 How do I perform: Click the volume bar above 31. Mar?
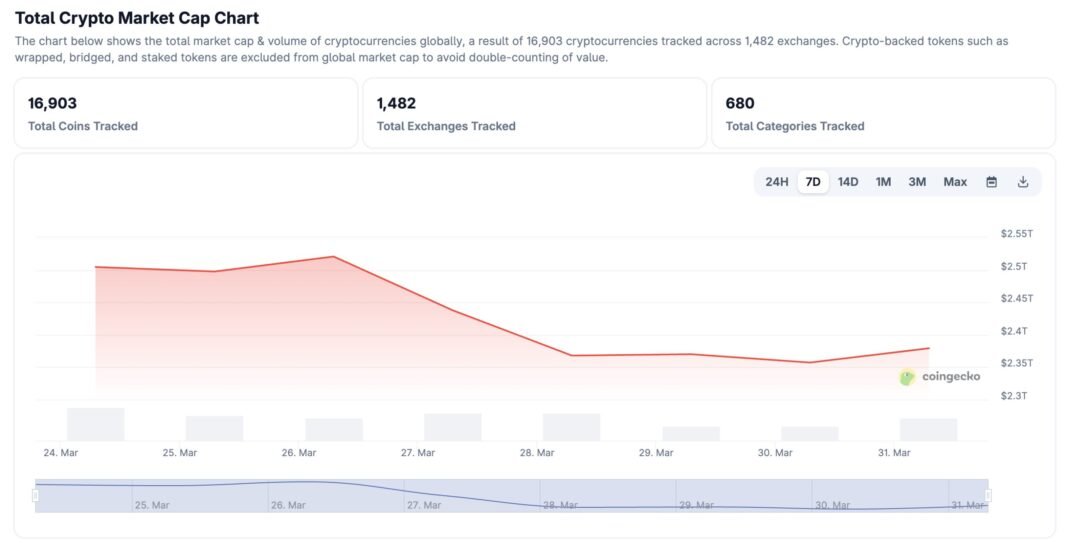tap(928, 430)
